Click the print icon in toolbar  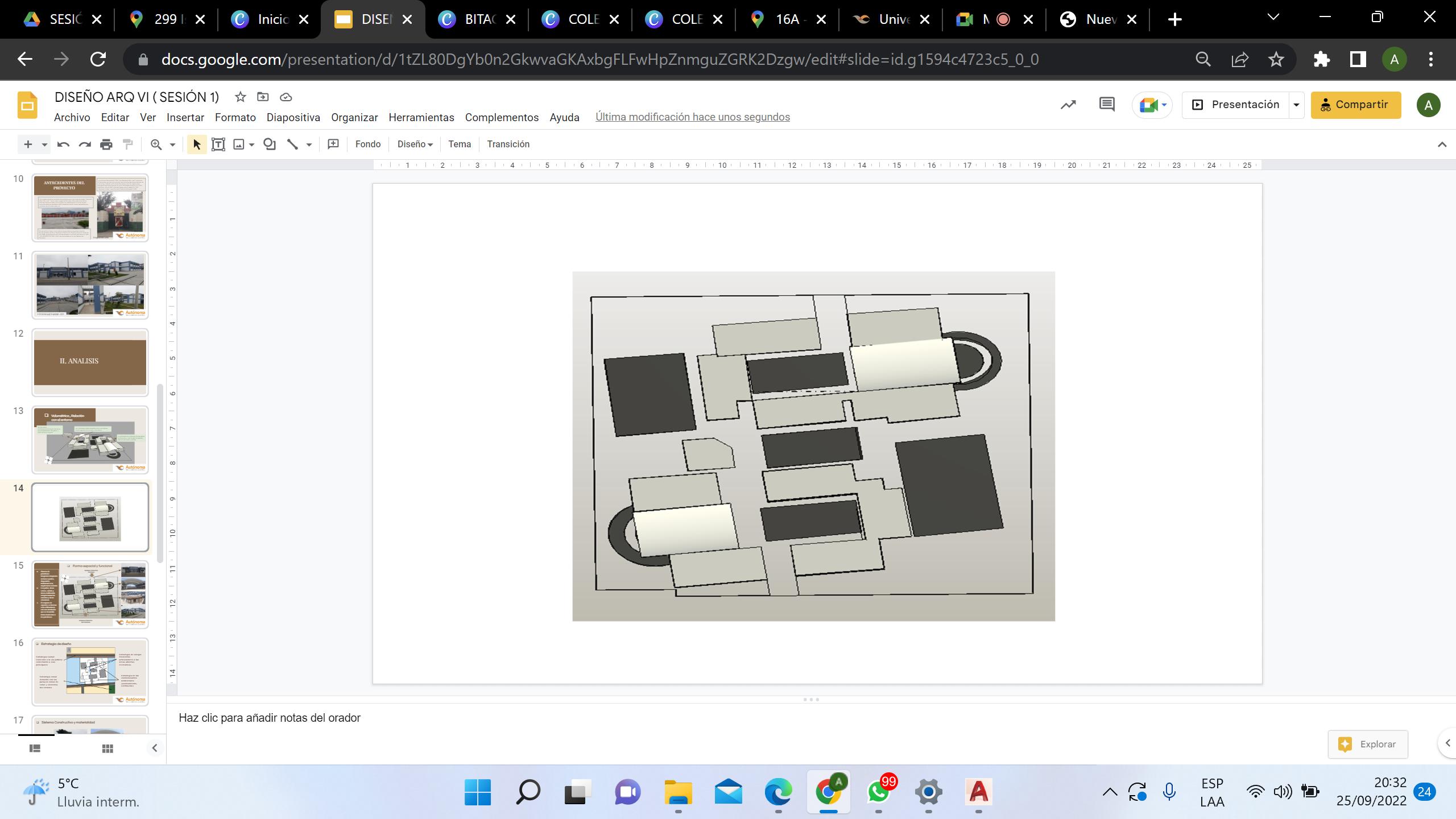point(106,144)
